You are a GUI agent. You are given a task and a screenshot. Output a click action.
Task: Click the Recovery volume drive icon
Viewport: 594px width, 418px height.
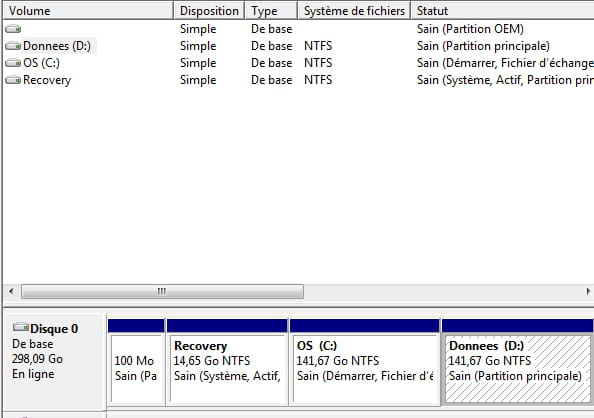(x=13, y=80)
